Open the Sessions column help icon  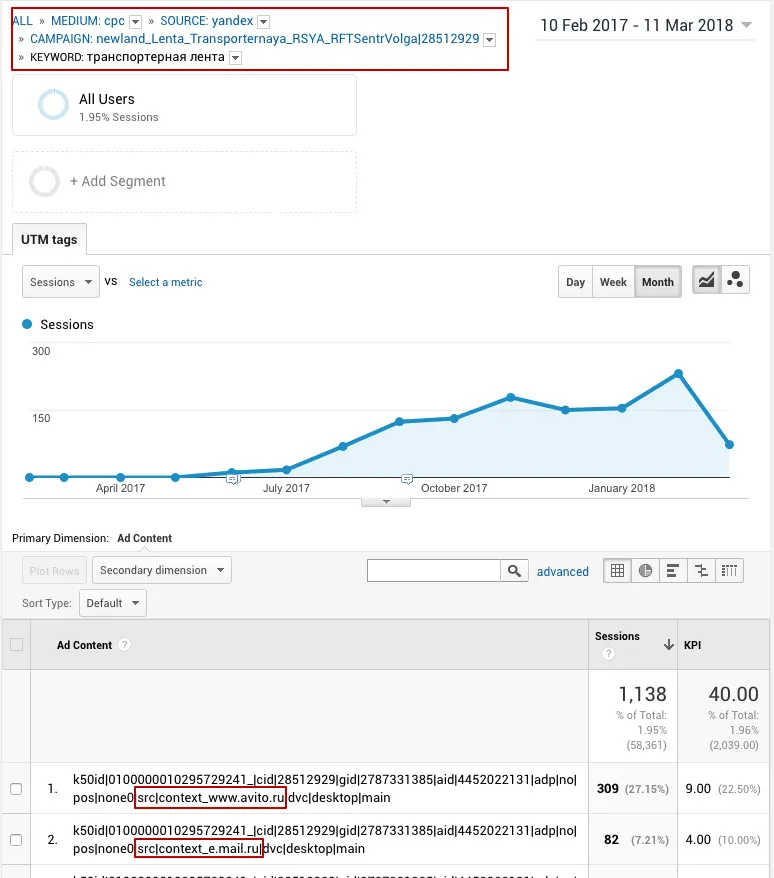(x=608, y=653)
